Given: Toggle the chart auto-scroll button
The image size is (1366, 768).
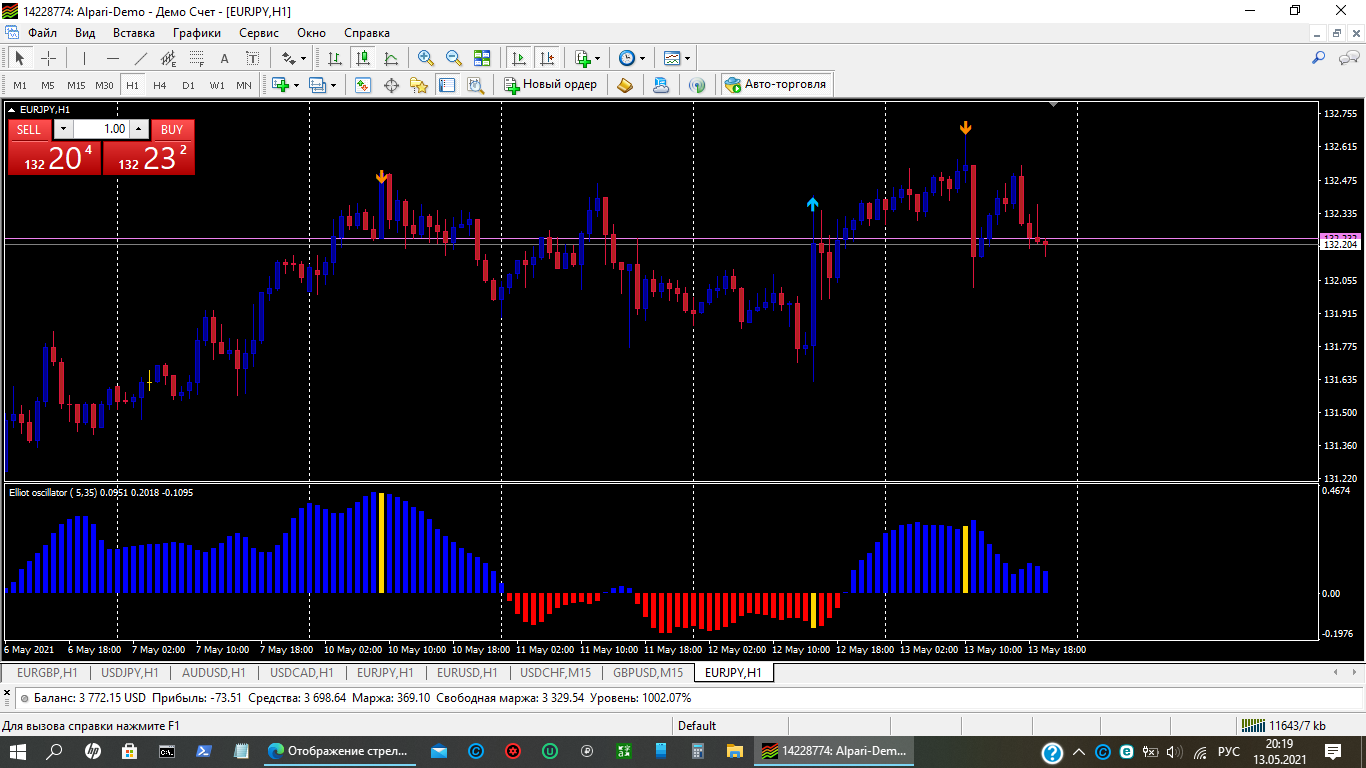Looking at the screenshot, I should click(518, 58).
